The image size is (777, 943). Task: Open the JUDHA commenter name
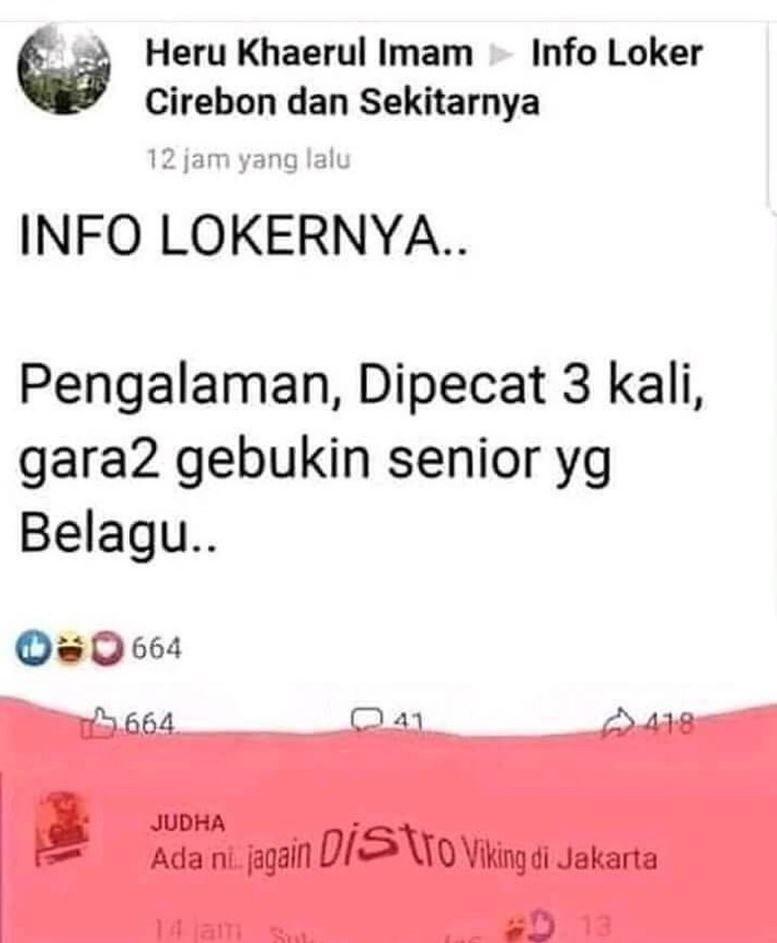click(188, 822)
